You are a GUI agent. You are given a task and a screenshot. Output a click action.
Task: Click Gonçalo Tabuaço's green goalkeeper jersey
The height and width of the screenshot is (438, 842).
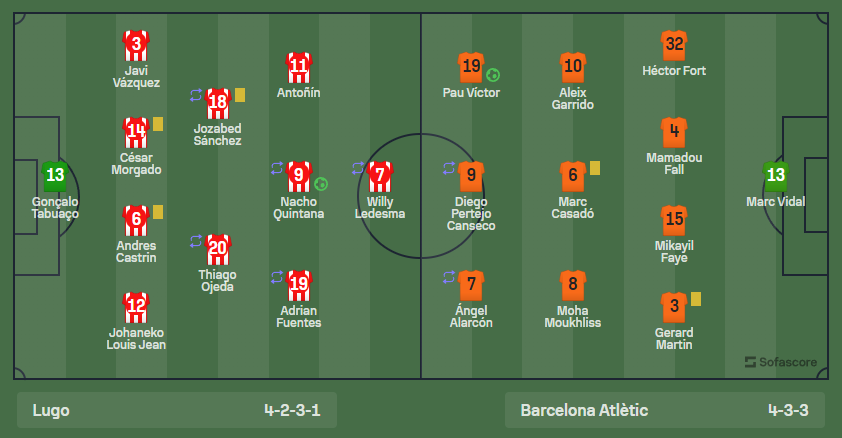point(55,176)
